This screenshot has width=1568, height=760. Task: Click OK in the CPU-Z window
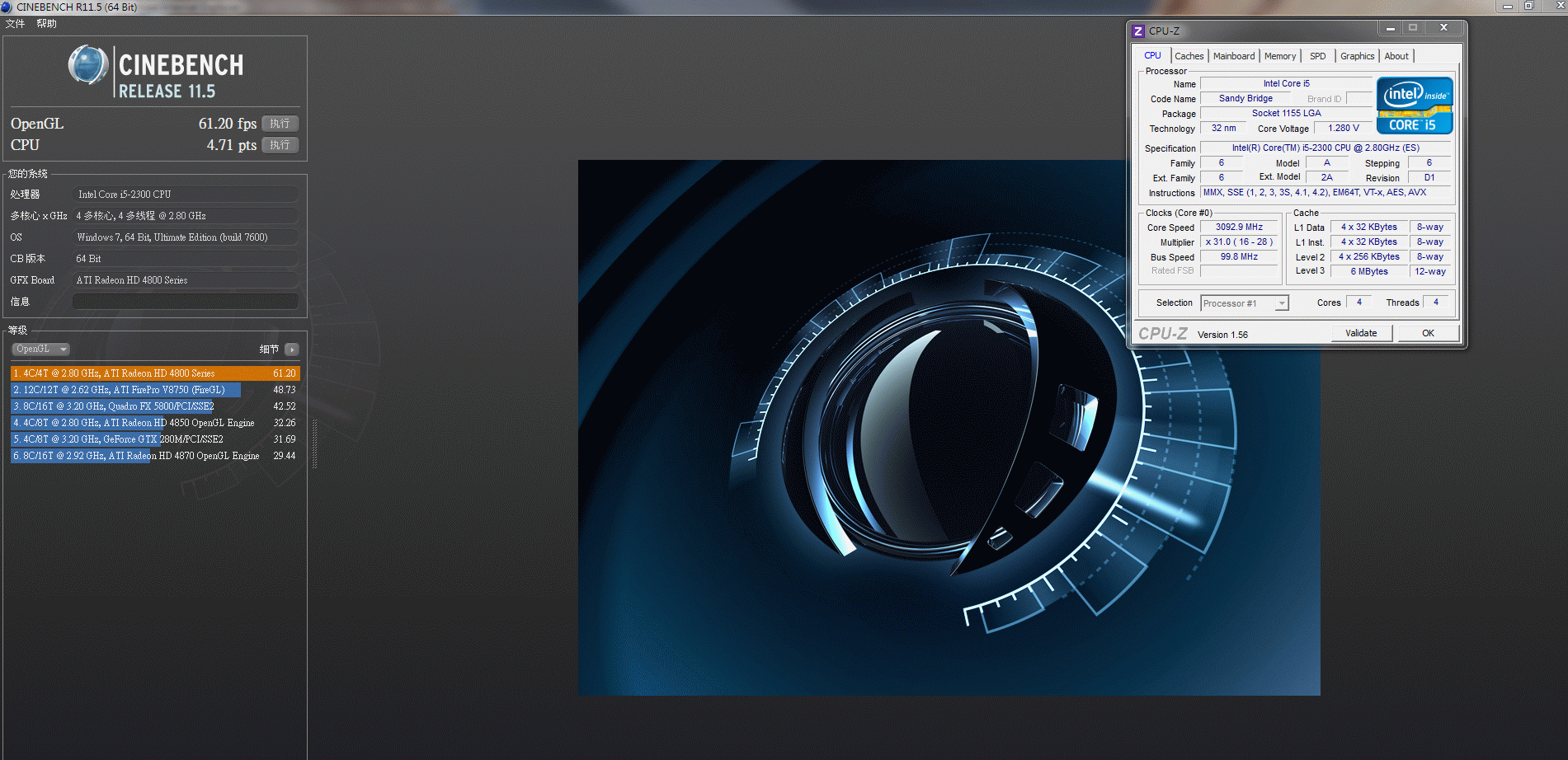click(x=1428, y=333)
